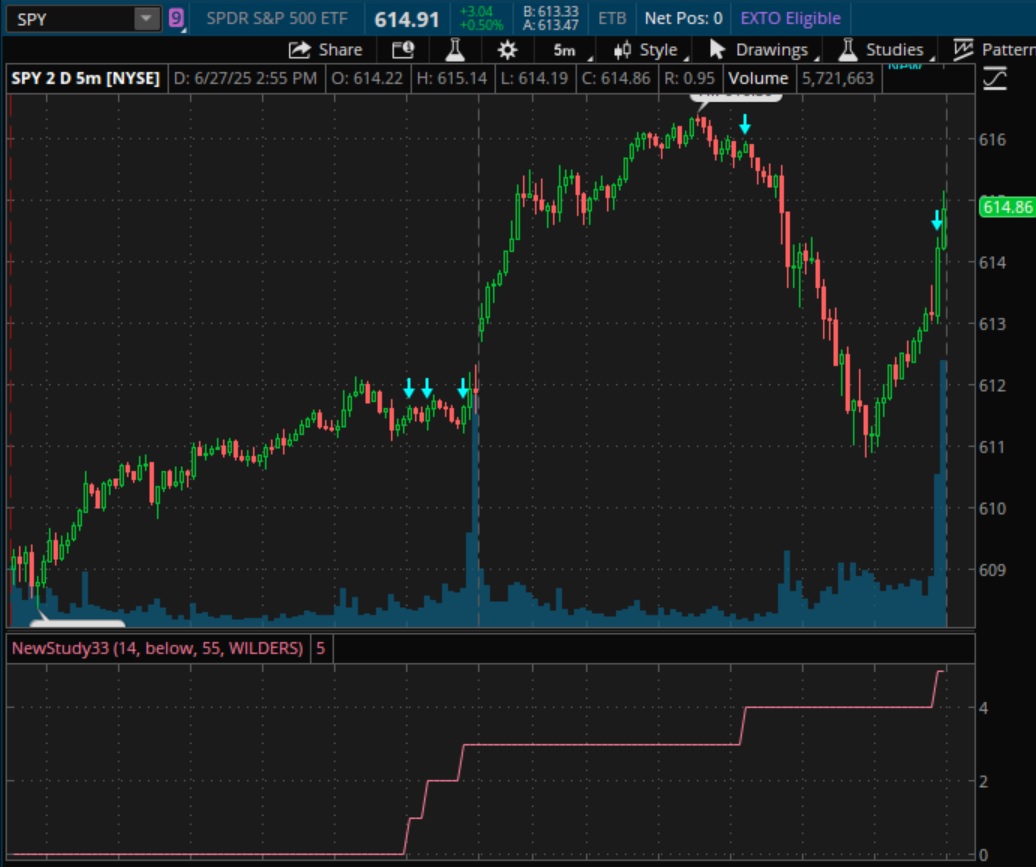Screen dimensions: 1036x867
Task: Click the lower study axis label 2
Action: click(983, 782)
